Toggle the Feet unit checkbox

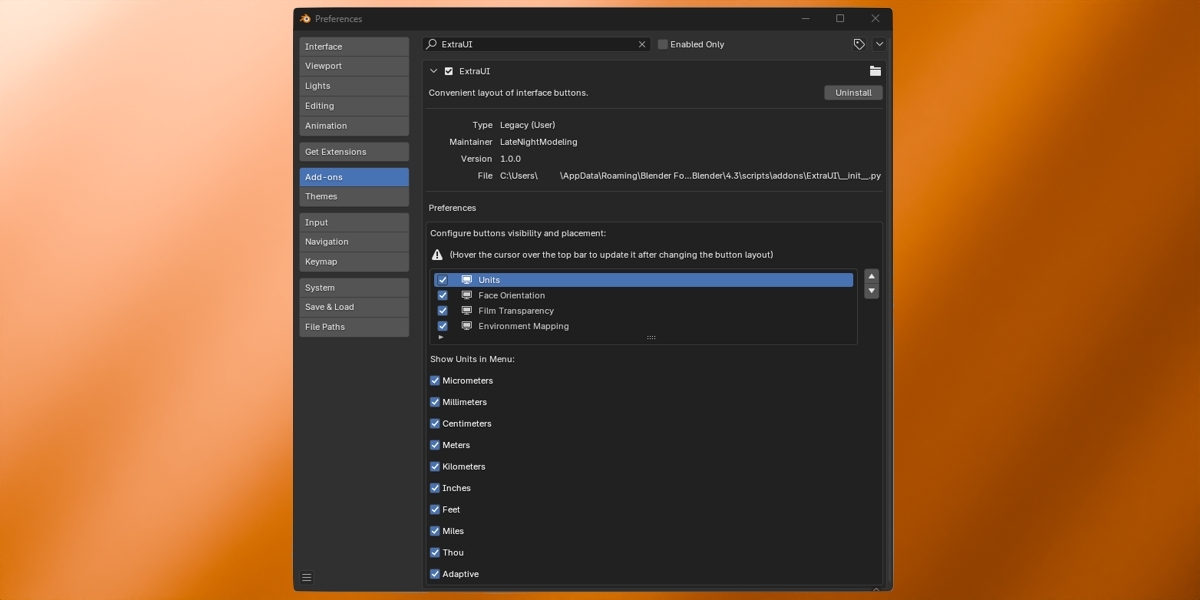point(435,510)
